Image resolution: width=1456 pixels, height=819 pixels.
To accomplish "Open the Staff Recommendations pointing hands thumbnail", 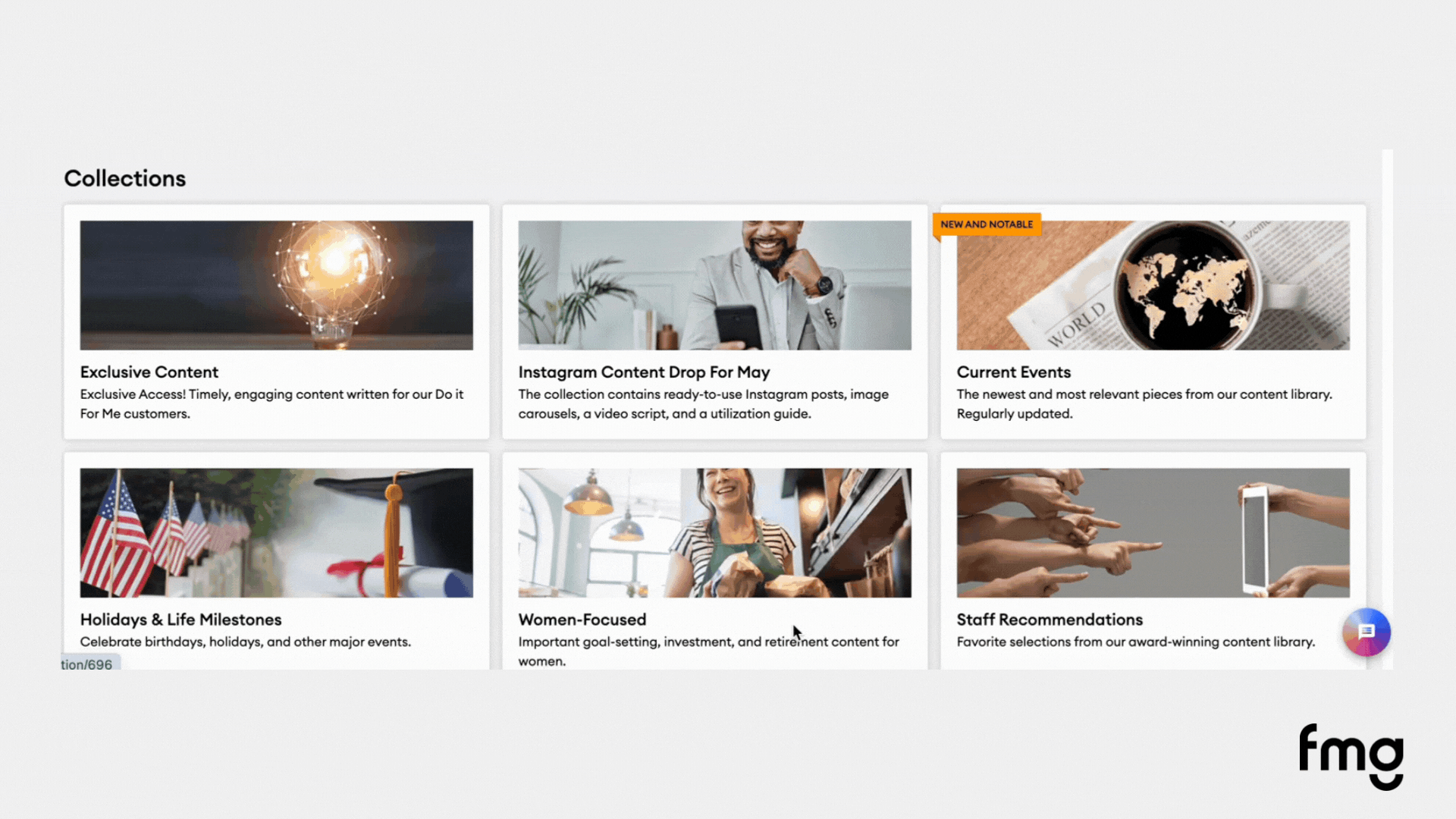I will pos(1153,532).
